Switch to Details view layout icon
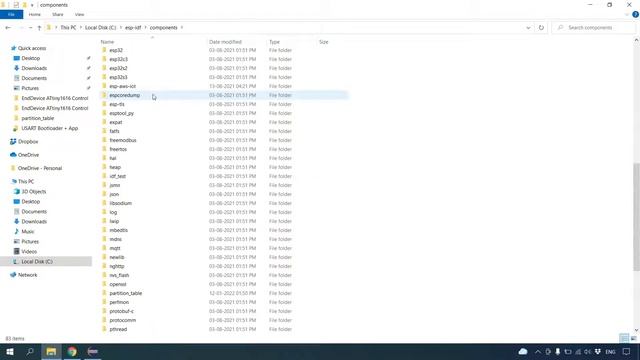The image size is (640, 360). tap(624, 338)
